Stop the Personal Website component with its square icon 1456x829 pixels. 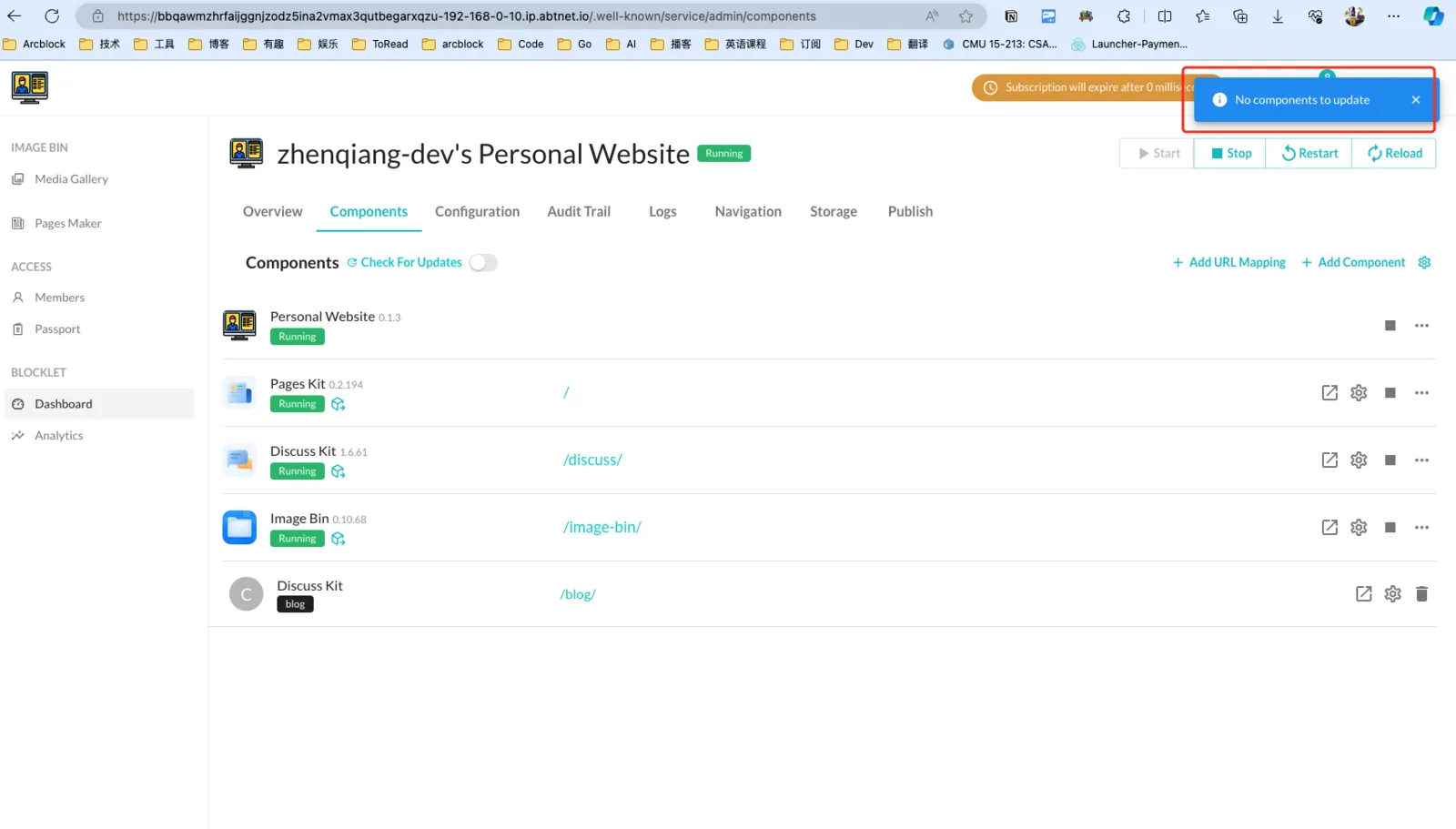click(1390, 326)
